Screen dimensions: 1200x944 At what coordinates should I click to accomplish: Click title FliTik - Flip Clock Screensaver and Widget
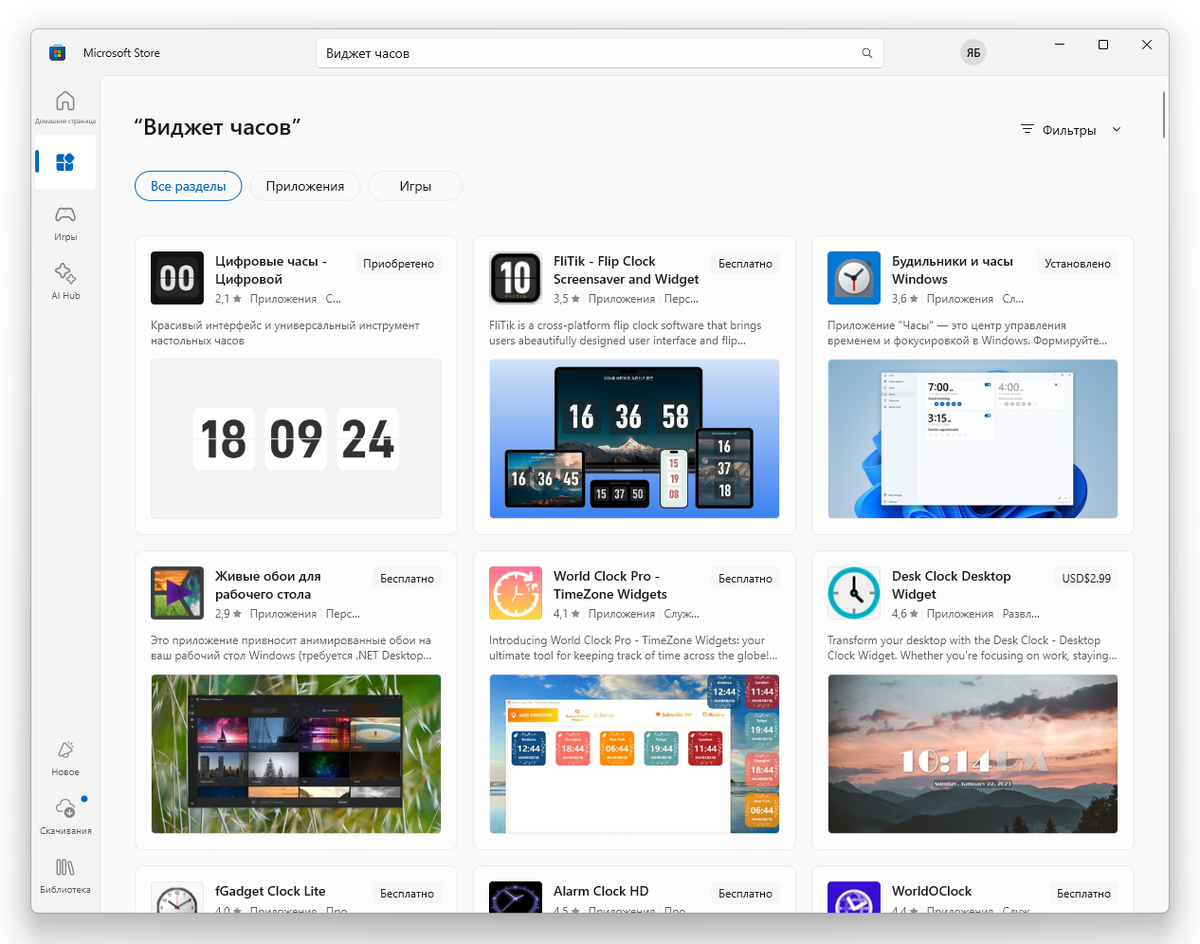point(626,270)
